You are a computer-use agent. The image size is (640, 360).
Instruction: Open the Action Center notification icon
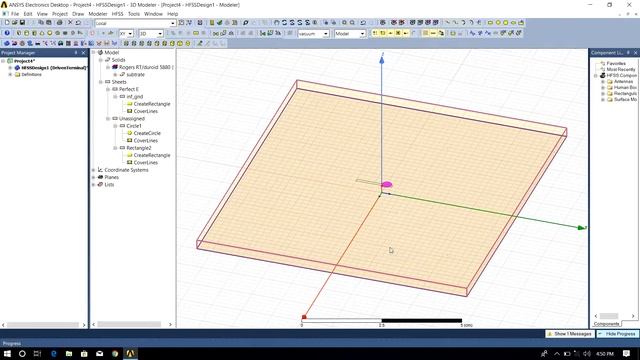[x=627, y=353]
